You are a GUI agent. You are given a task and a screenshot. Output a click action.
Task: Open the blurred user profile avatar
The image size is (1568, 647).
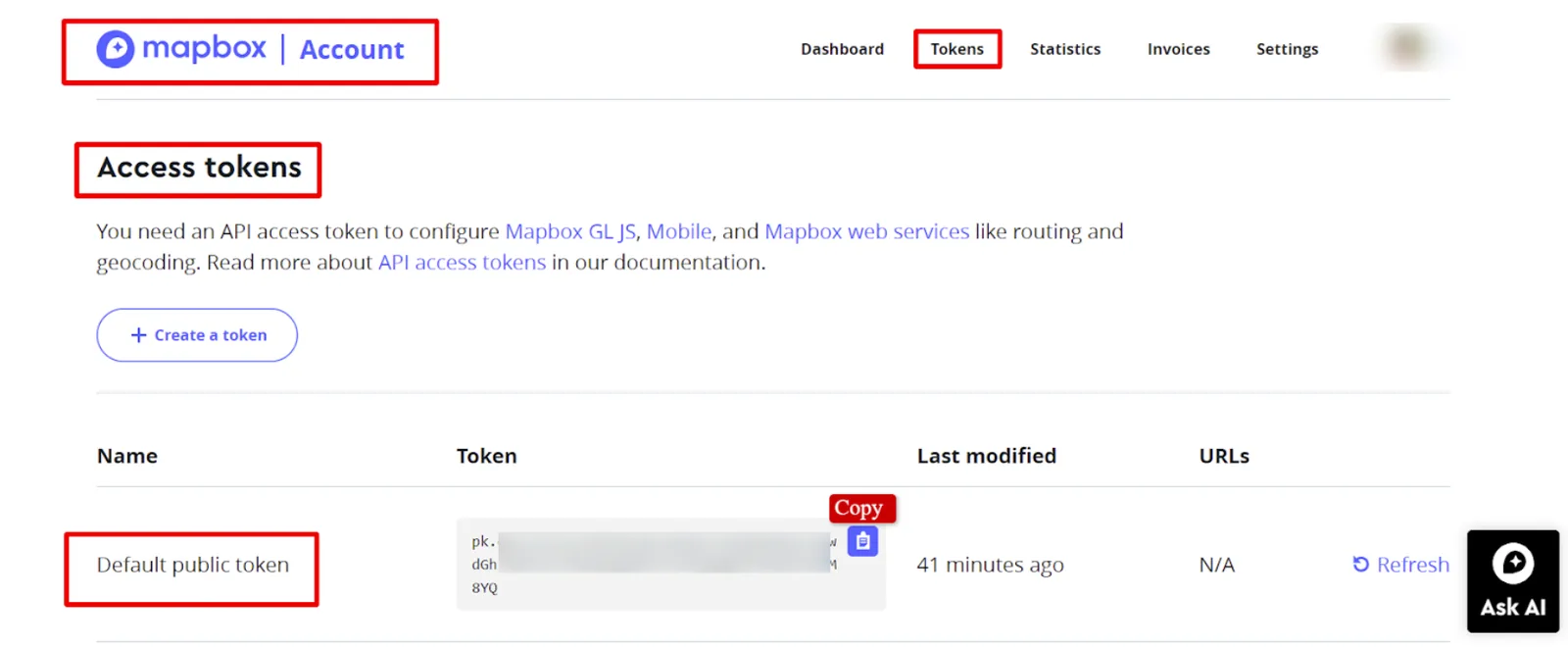click(1408, 47)
